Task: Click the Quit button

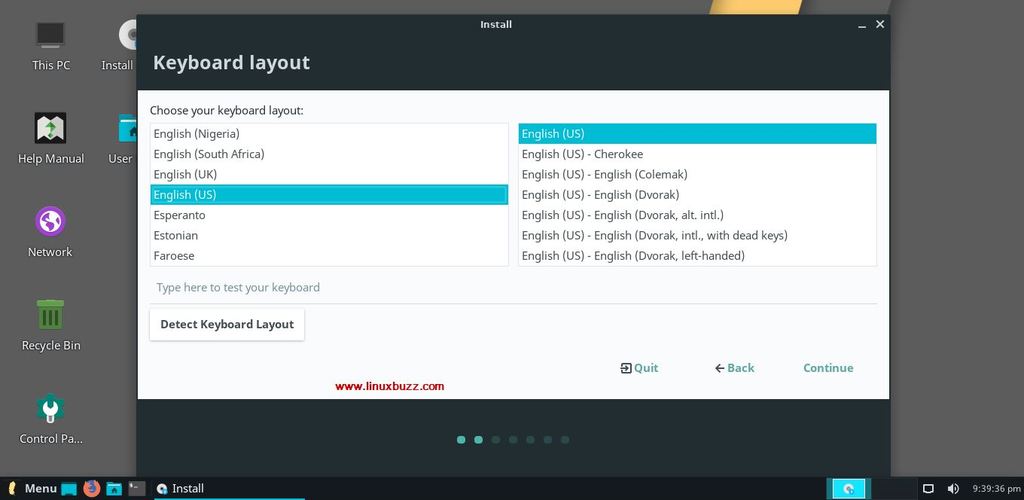Action: click(x=639, y=368)
